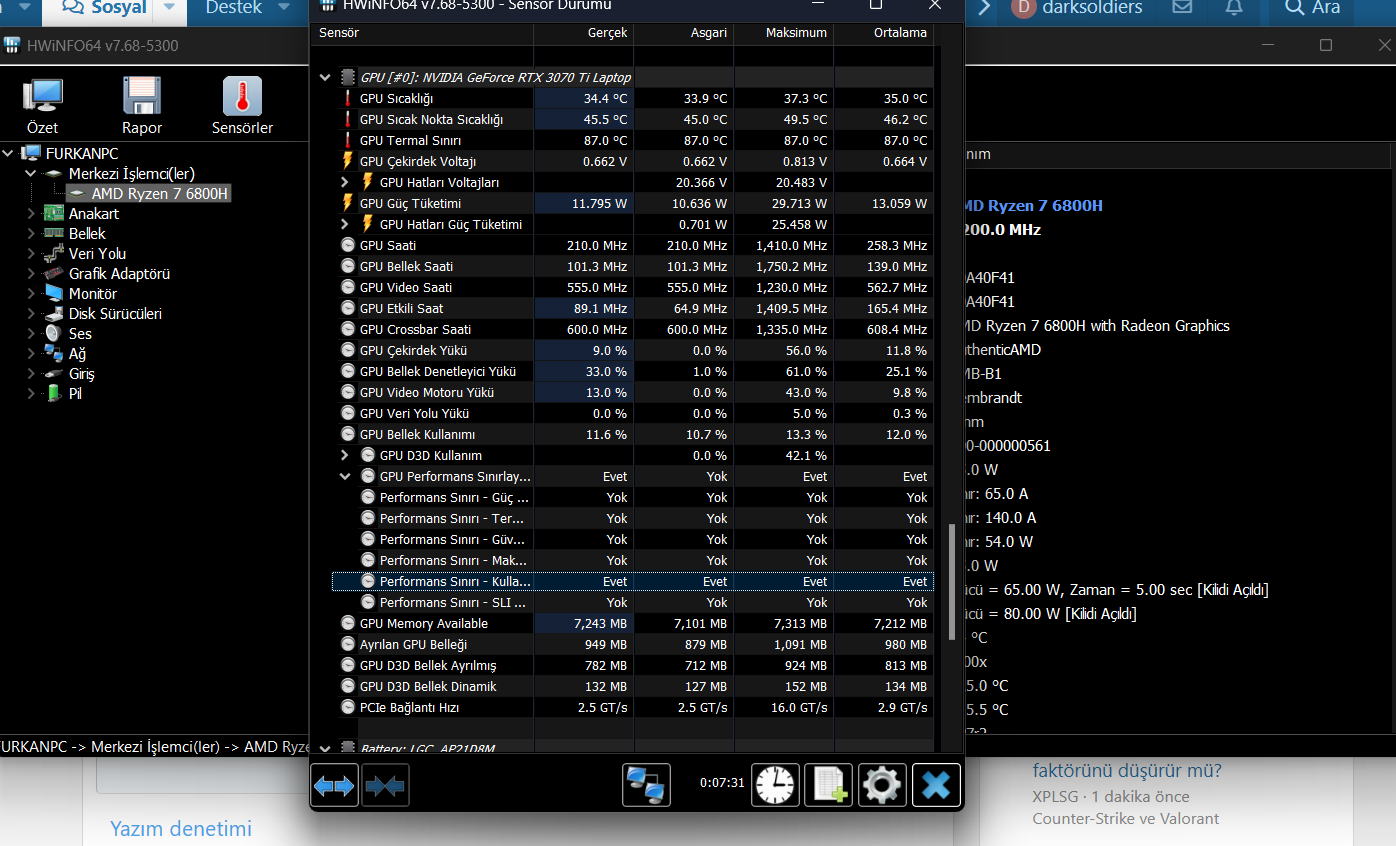Reset min/max values with the clock icon

pyautogui.click(x=775, y=785)
